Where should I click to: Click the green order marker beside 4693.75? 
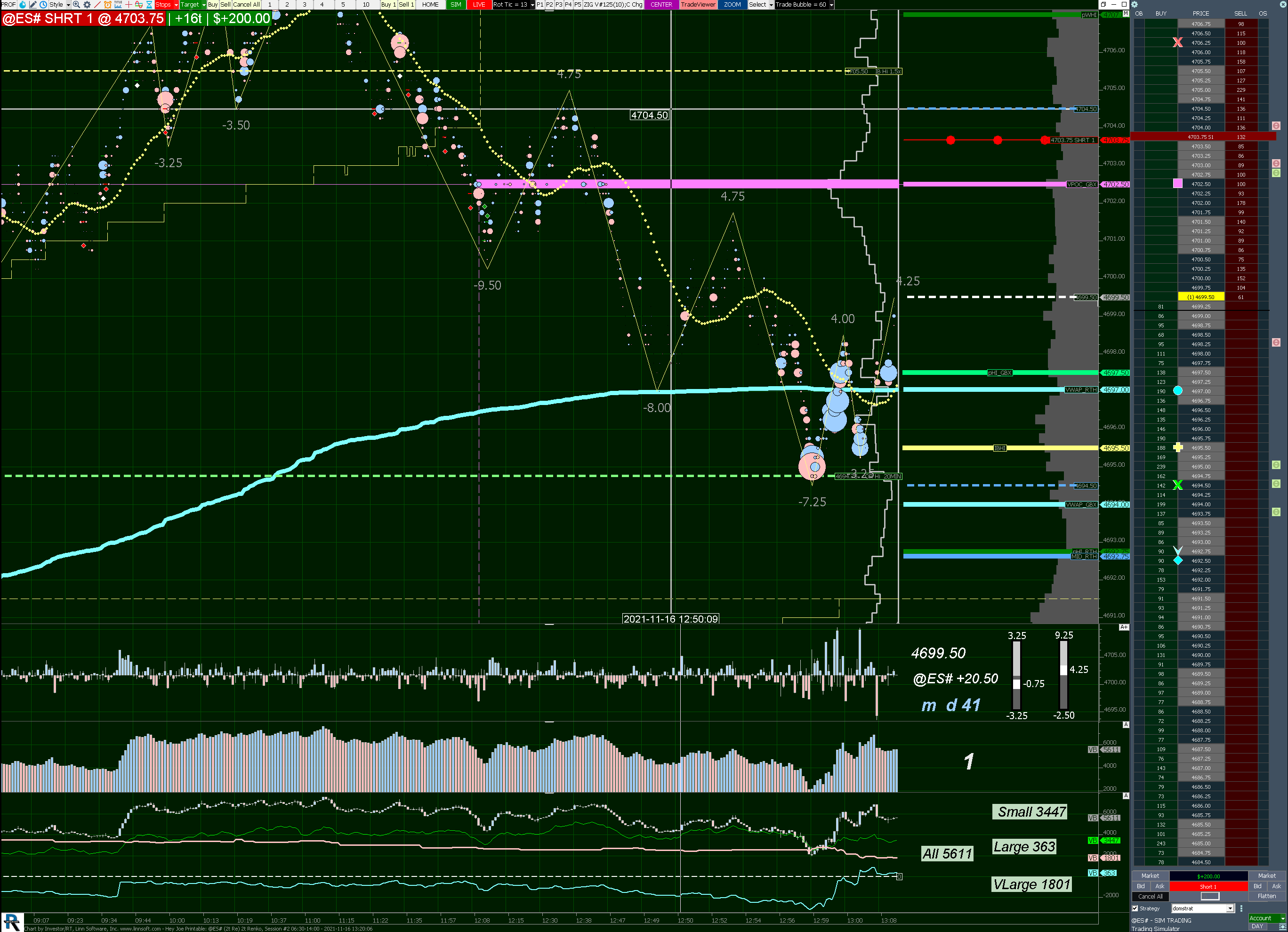1276,512
